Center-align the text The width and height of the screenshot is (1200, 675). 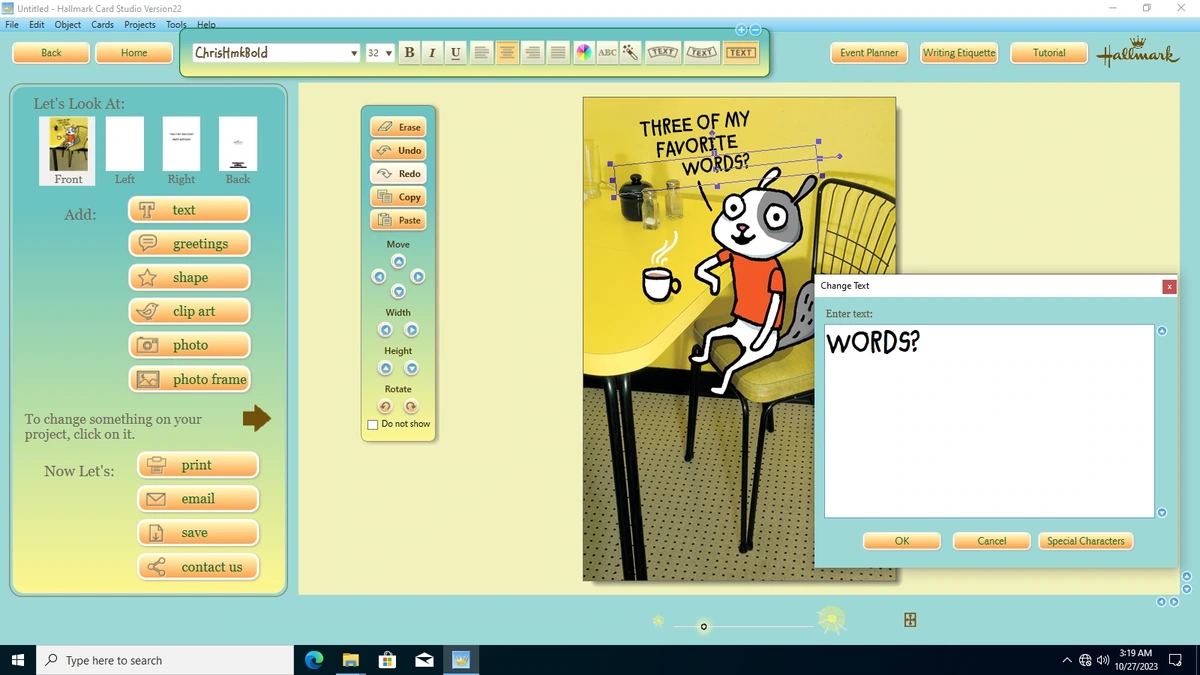tap(508, 53)
